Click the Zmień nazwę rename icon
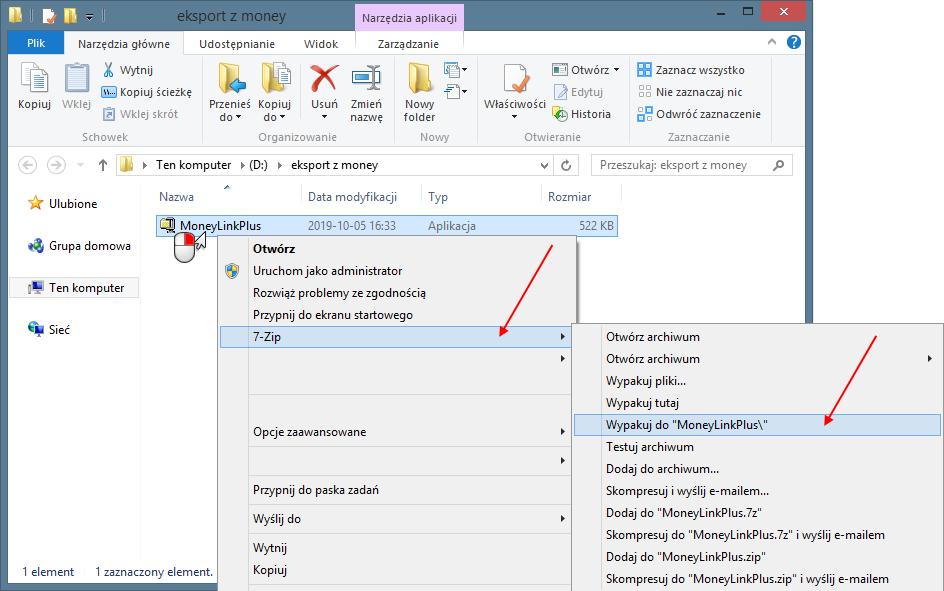 point(366,80)
